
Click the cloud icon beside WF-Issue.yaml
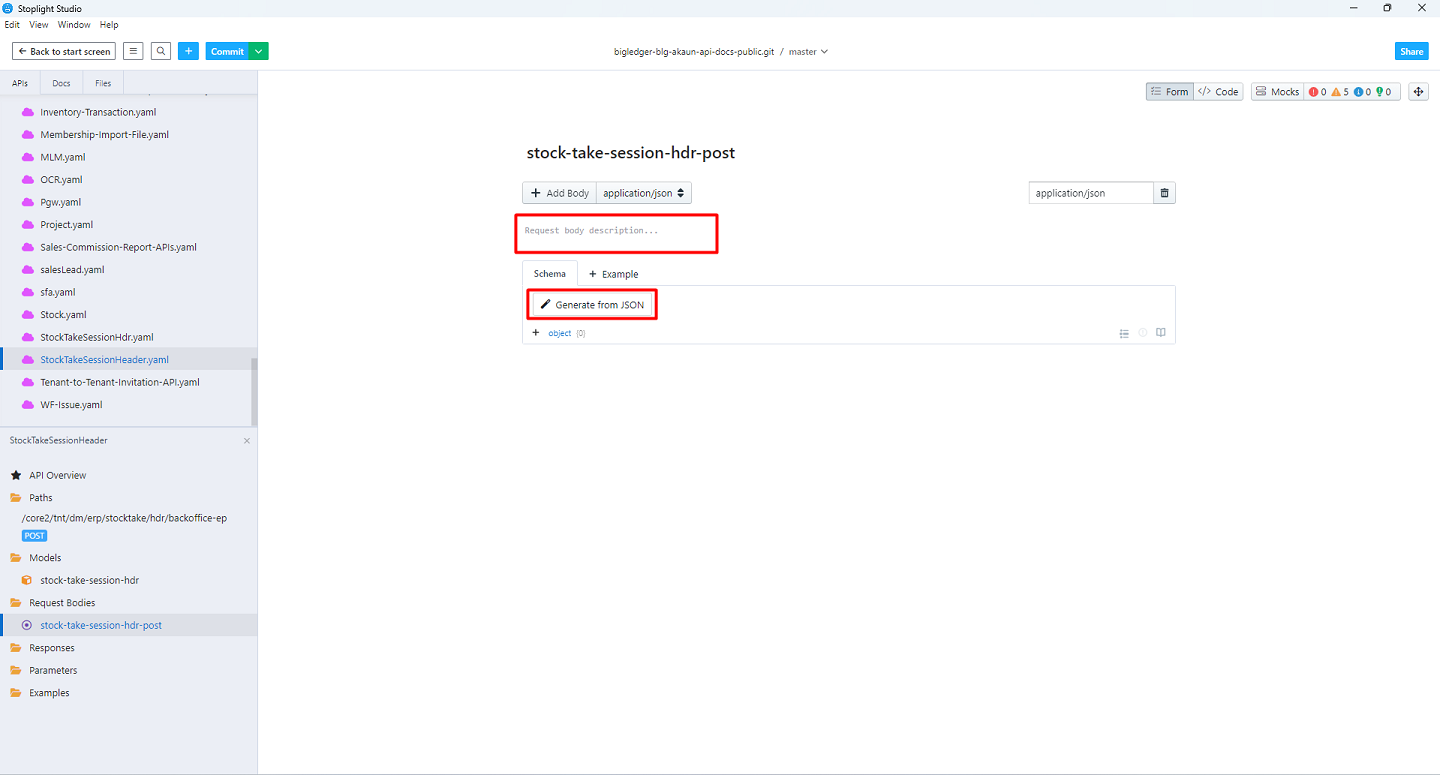tap(28, 405)
